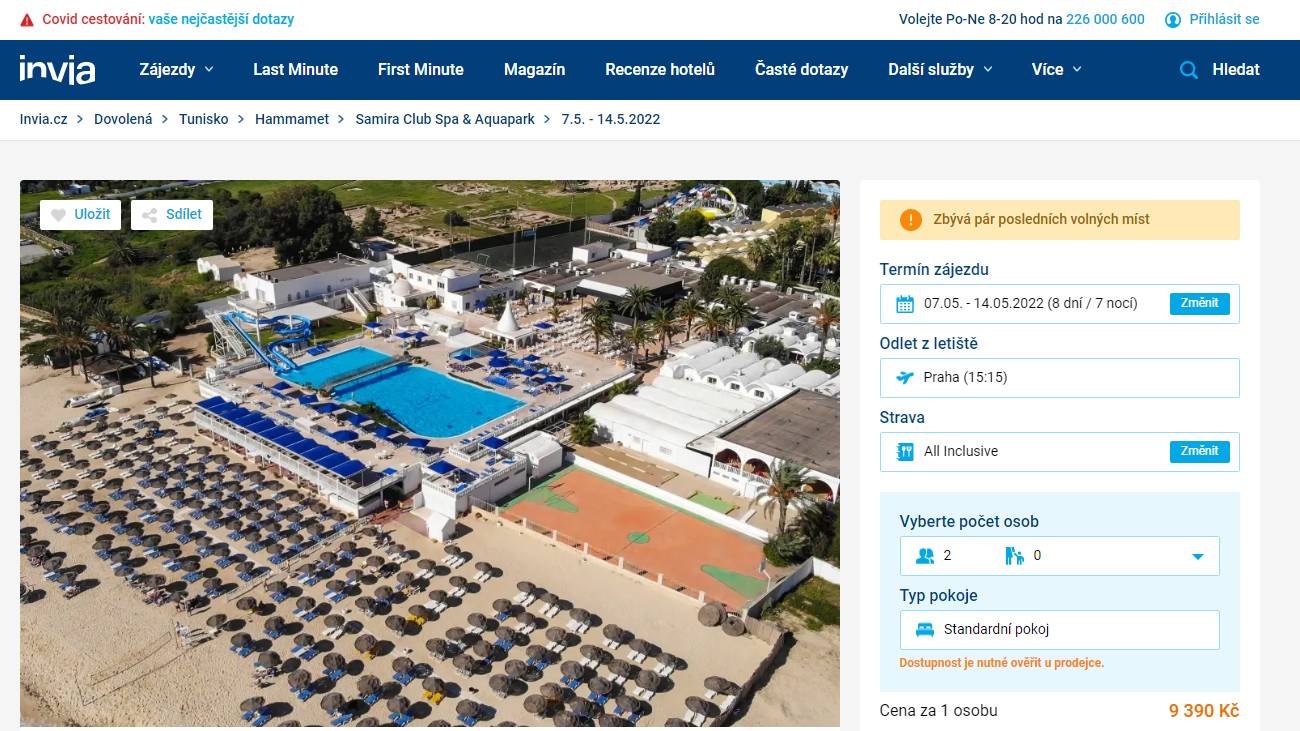Screen dimensions: 1300x731
Task: Click the Invia logo
Action: click(57, 70)
